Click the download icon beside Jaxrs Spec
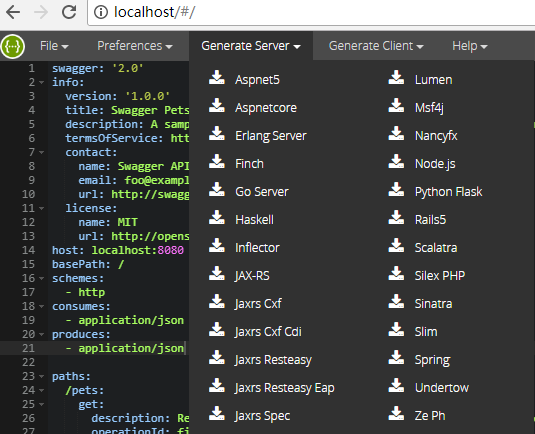535x434 pixels. coord(217,413)
